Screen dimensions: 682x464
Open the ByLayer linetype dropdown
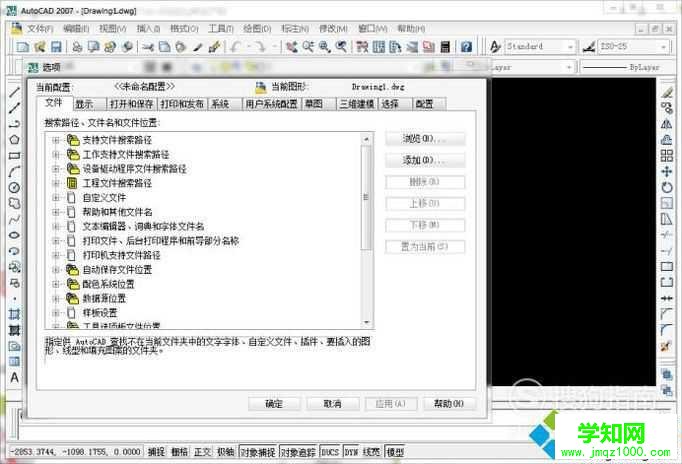[624, 67]
